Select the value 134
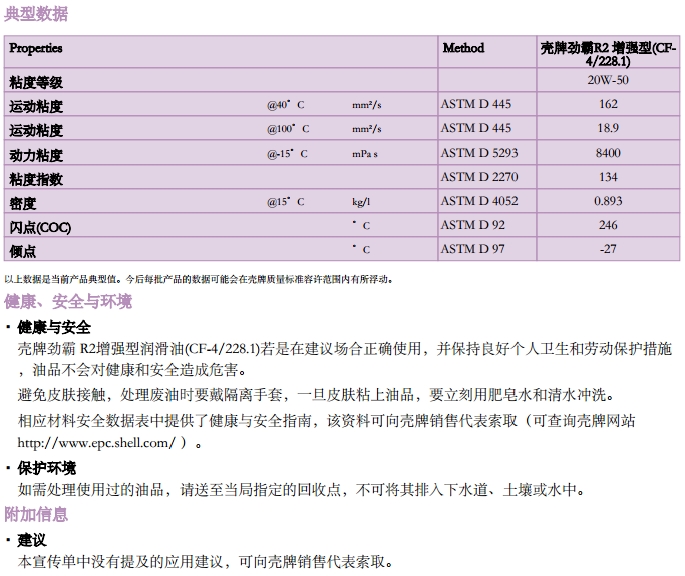The height and width of the screenshot is (576, 685). [608, 177]
